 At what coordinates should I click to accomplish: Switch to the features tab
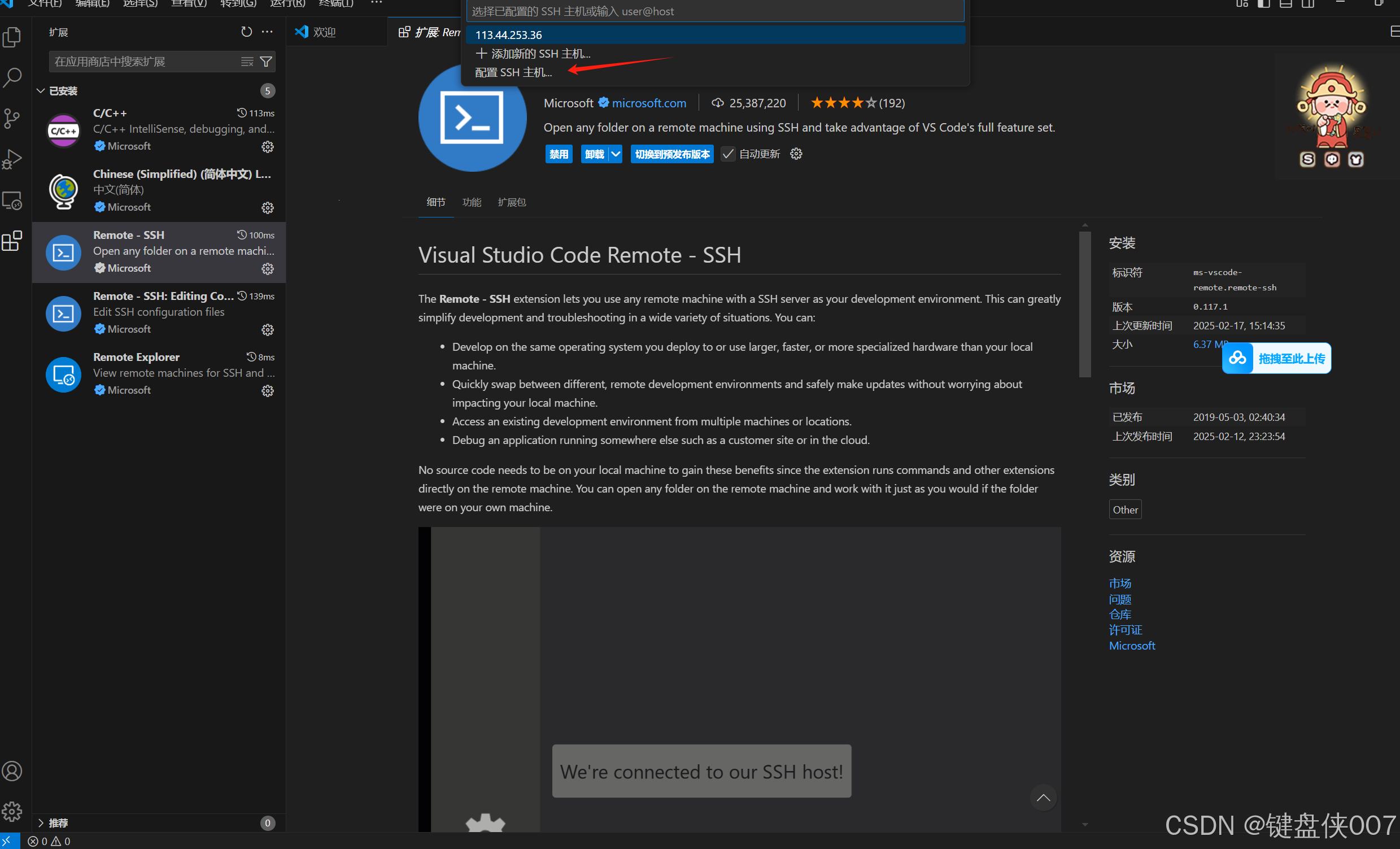(472, 202)
